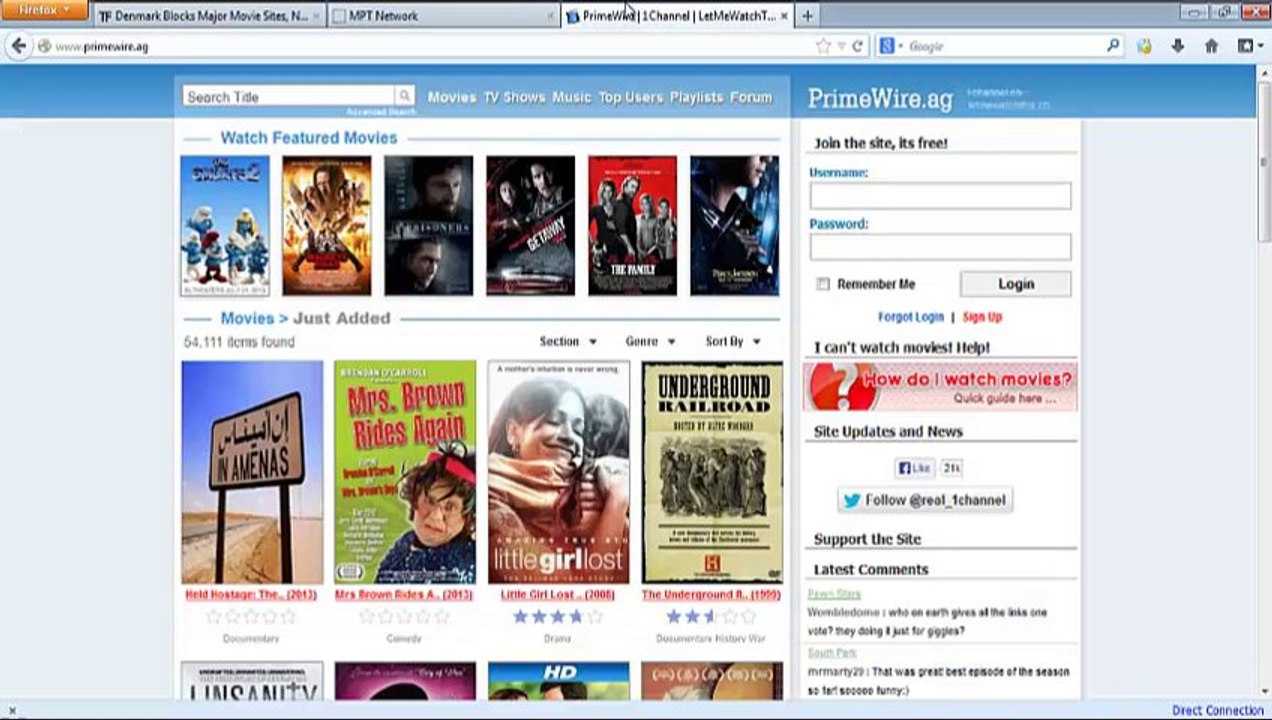1272x720 pixels.
Task: Open new tab with plus button
Action: 807,16
